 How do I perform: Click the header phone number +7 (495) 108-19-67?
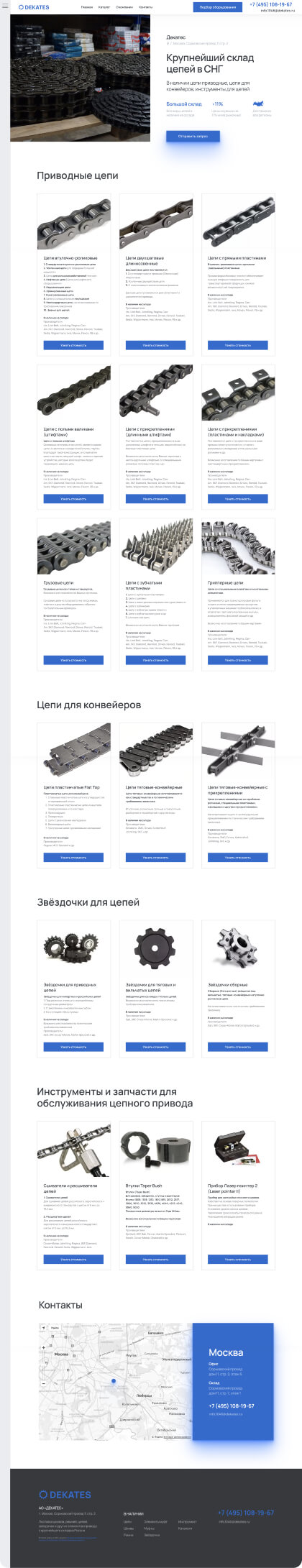(271, 4)
